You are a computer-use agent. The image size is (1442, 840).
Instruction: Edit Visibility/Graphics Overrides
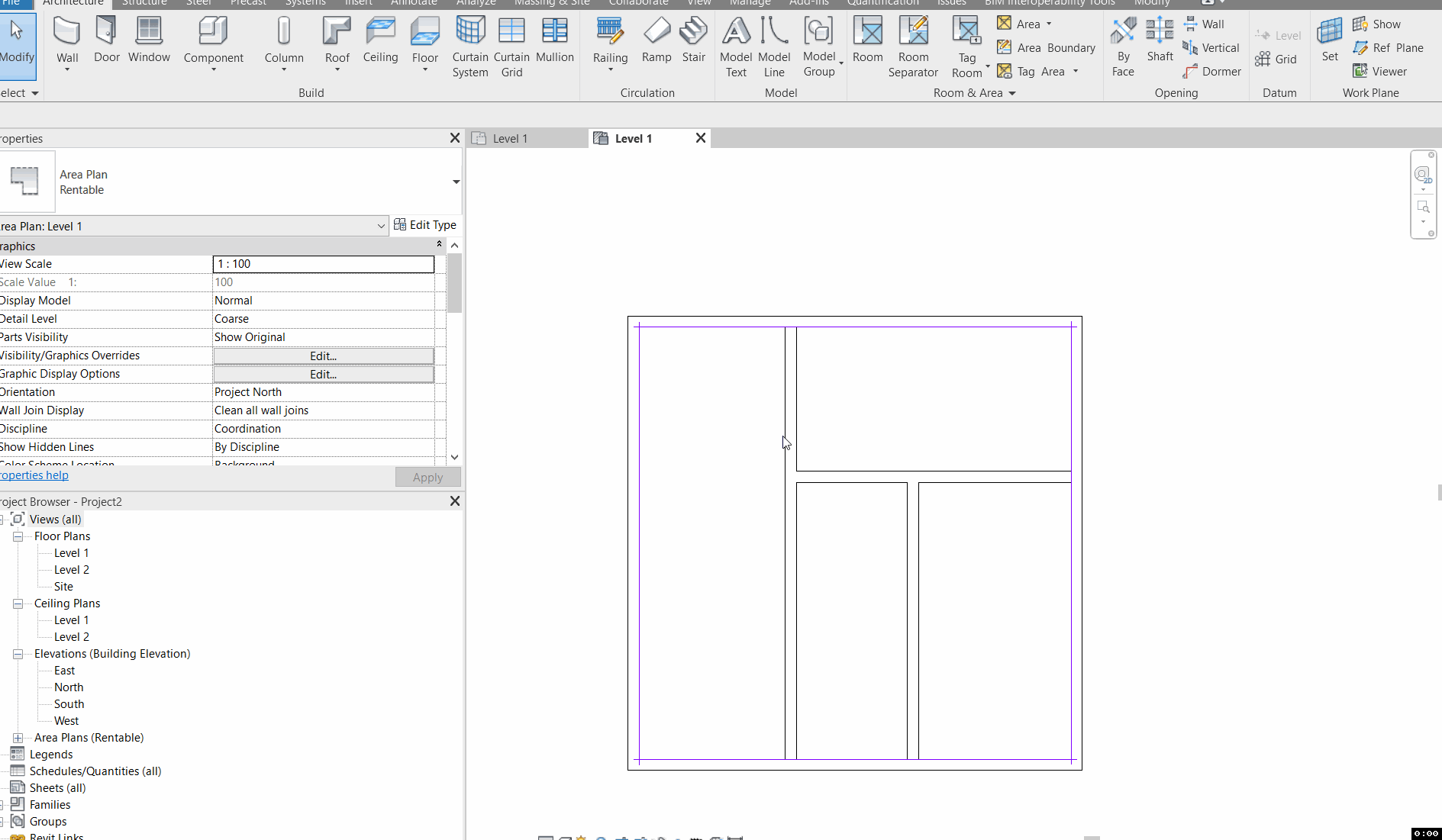tap(322, 356)
